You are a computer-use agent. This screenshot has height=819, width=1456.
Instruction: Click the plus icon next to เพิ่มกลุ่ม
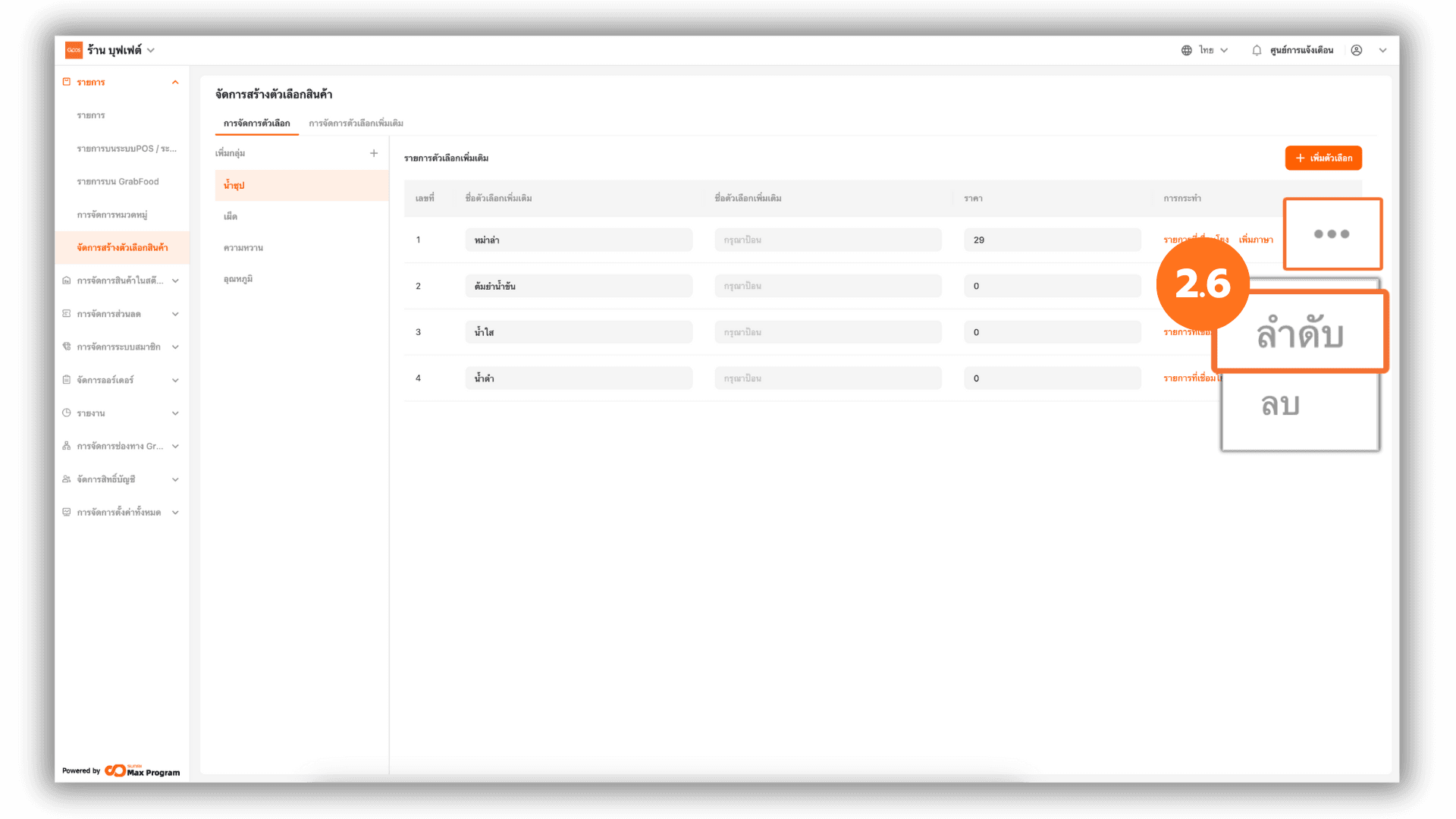tap(374, 153)
